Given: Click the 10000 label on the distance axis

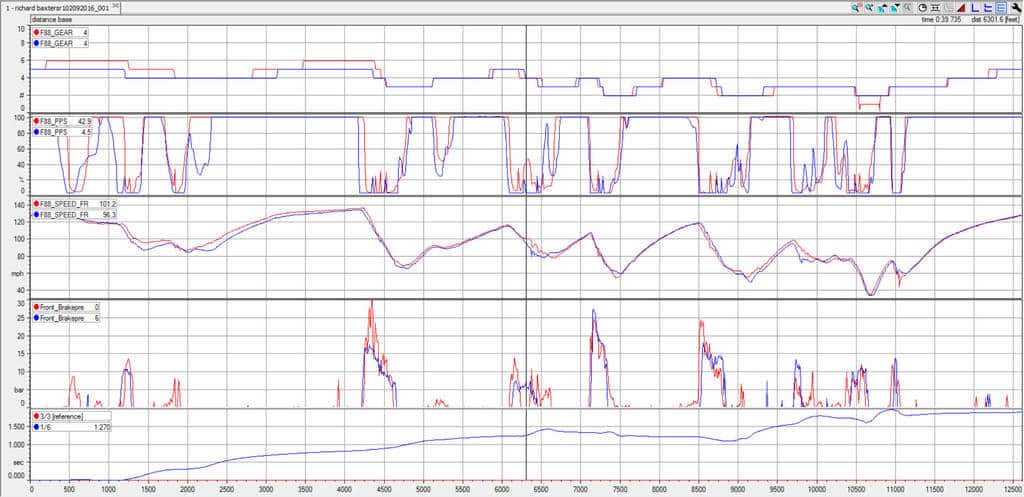Looking at the screenshot, I should [816, 488].
